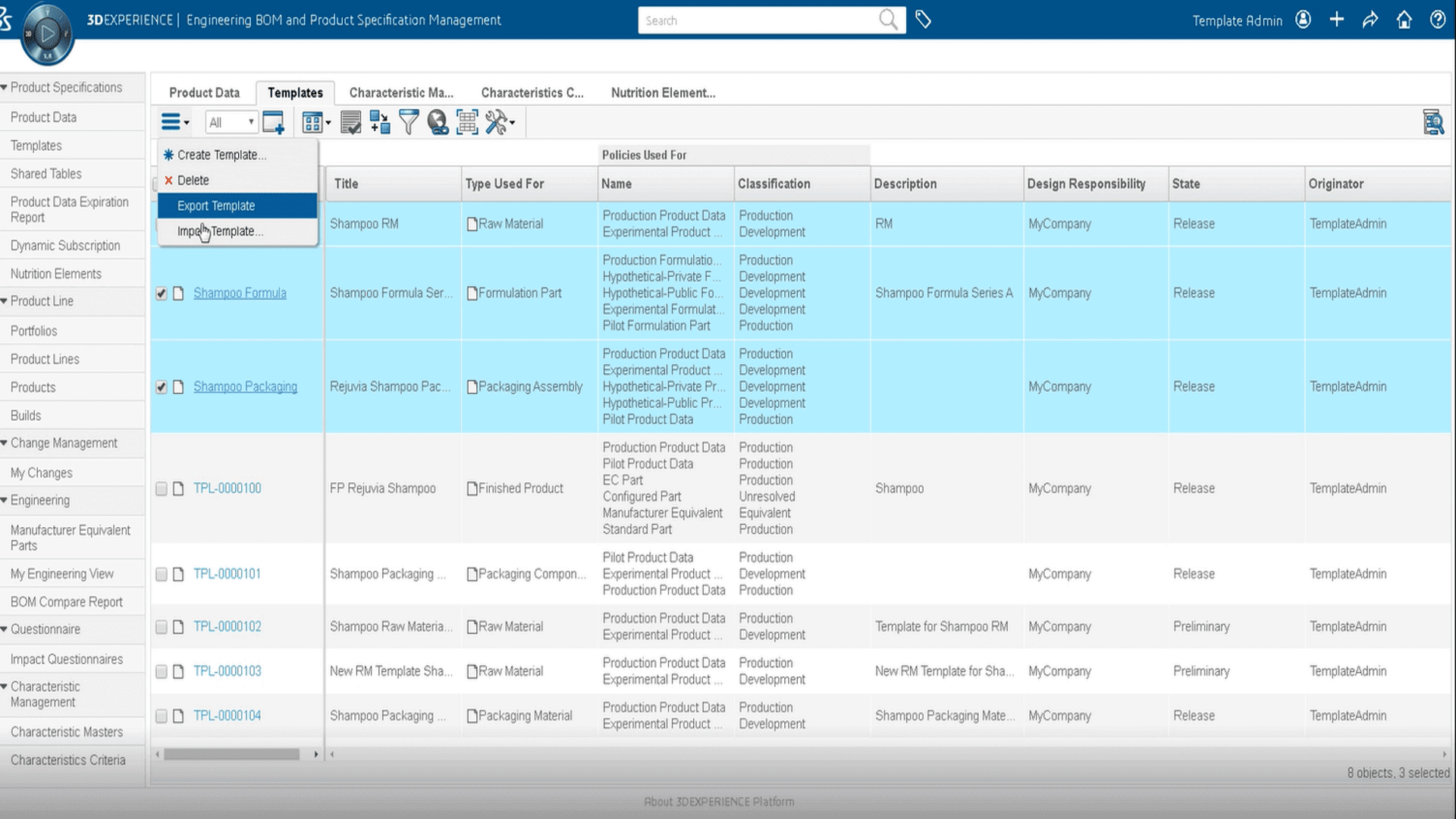Viewport: 1456px width, 819px height.
Task: Click the globe link toolbar icon
Action: coord(438,122)
